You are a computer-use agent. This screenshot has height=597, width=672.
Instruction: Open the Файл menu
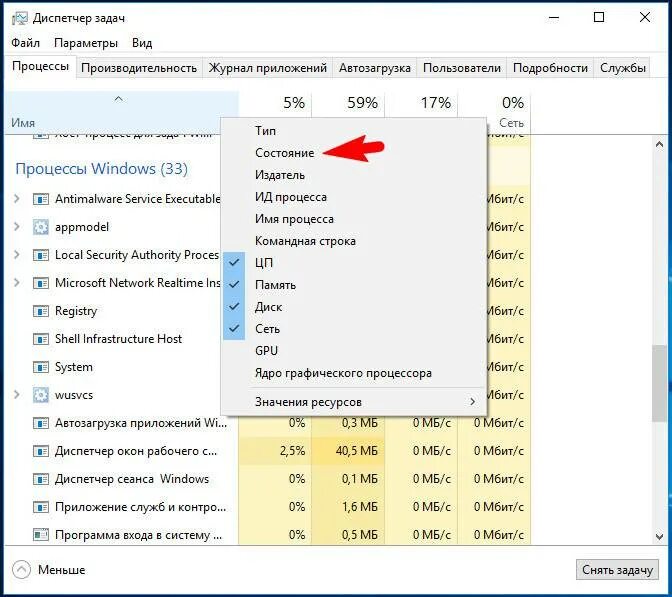25,43
